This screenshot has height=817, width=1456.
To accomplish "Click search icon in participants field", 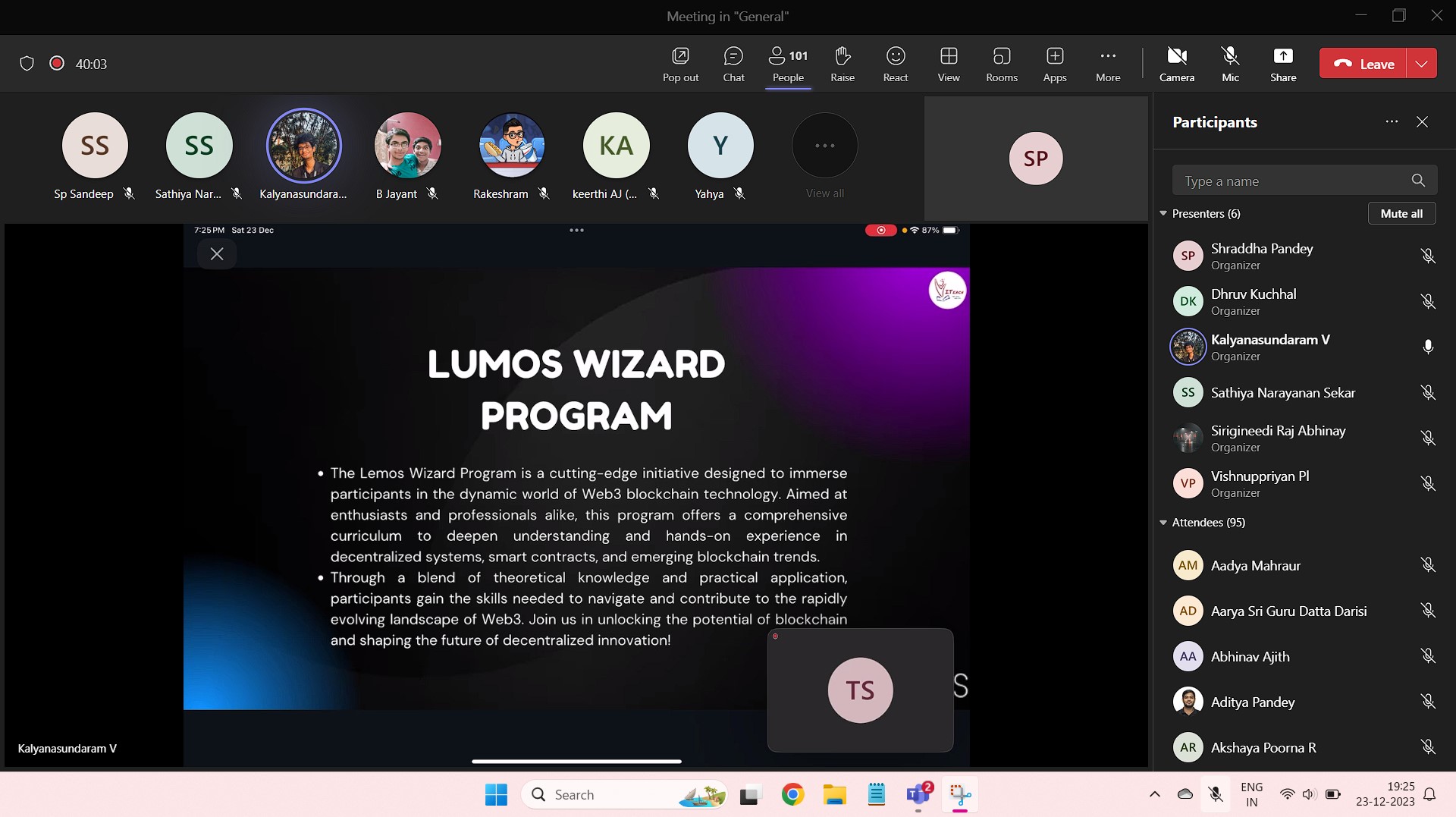I will [x=1418, y=181].
